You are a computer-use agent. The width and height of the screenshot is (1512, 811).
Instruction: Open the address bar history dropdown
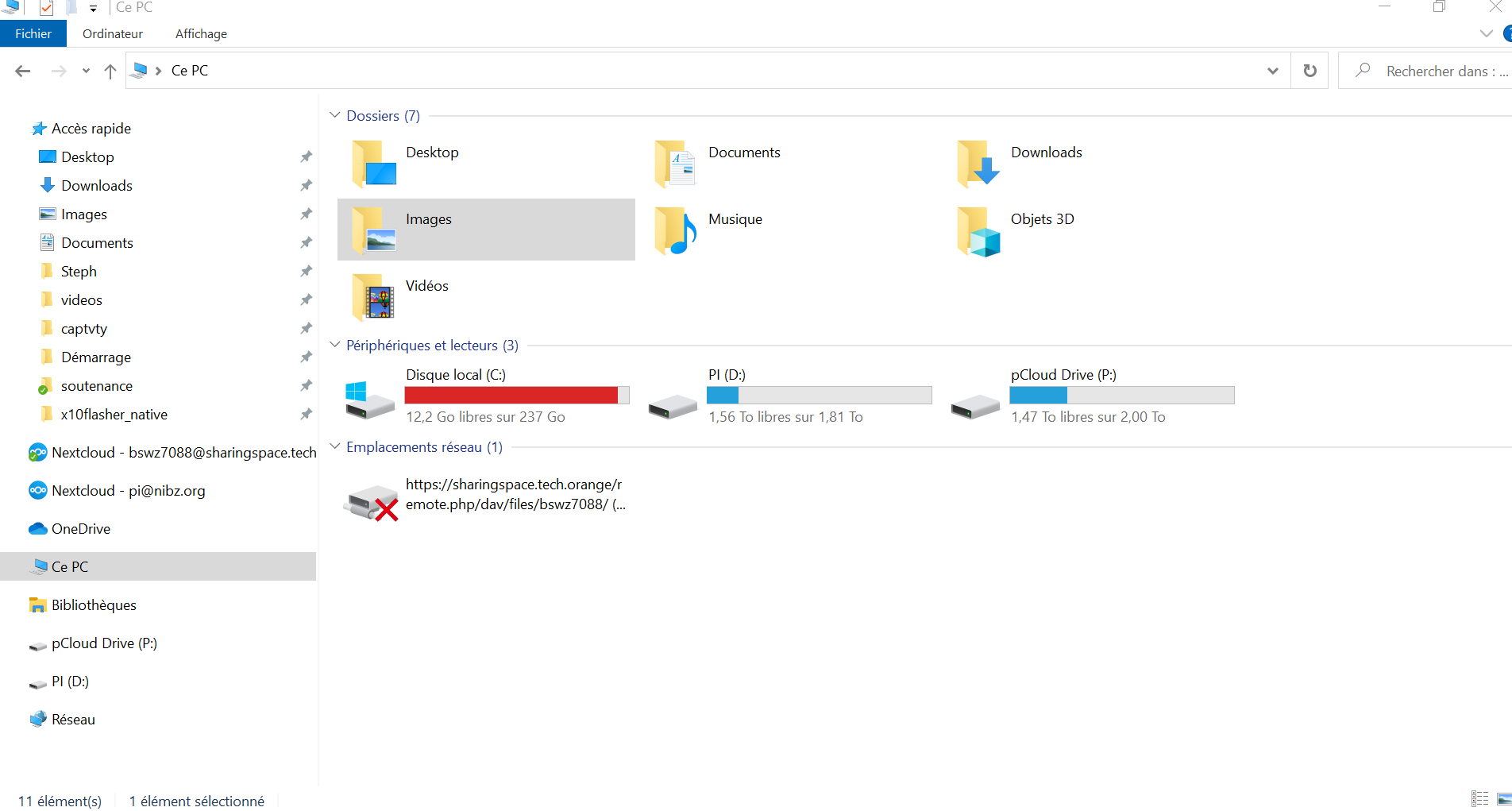tap(1272, 71)
